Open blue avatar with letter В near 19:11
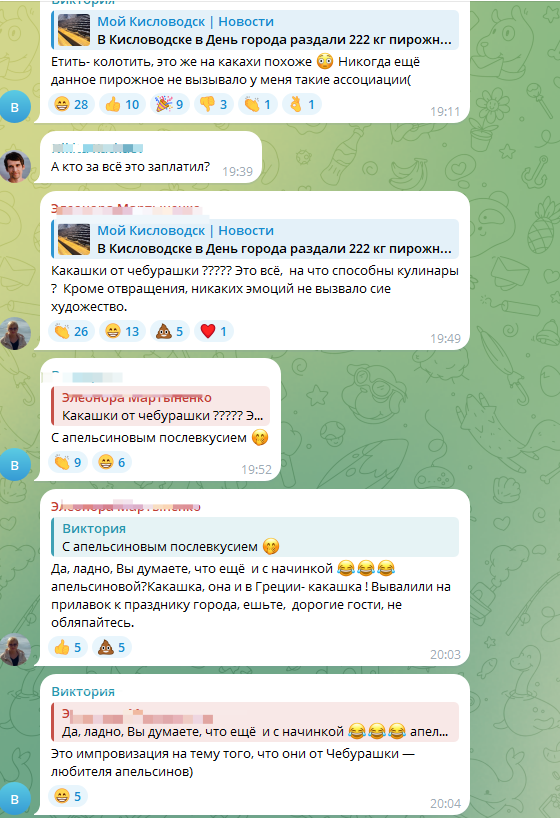560x818 pixels. [15, 107]
